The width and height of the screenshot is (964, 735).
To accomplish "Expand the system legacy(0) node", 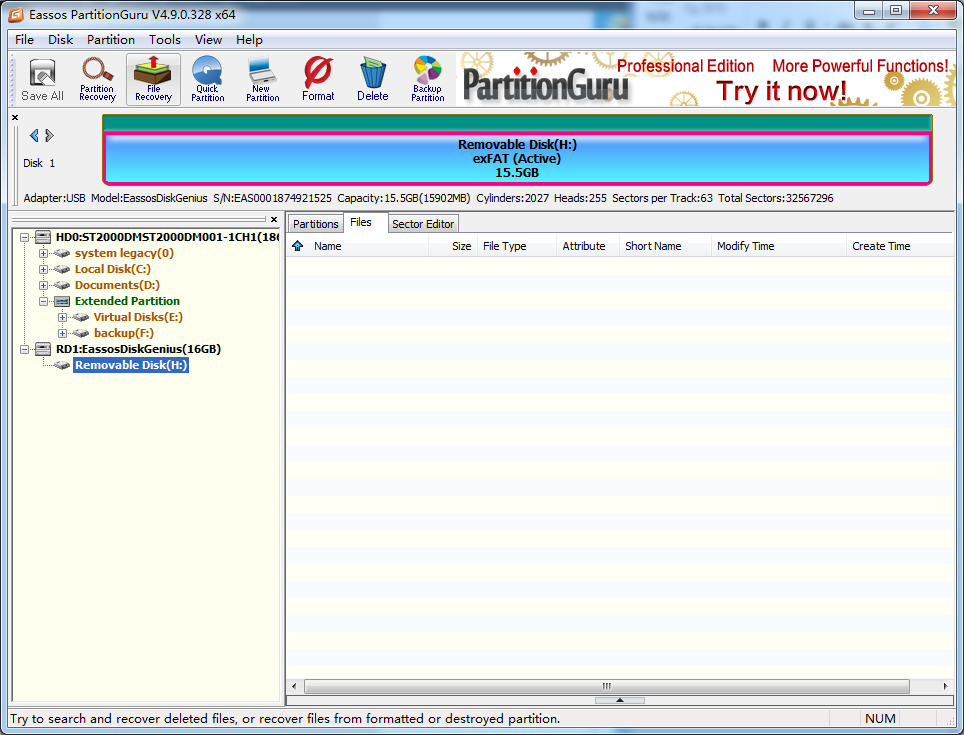I will pyautogui.click(x=43, y=253).
